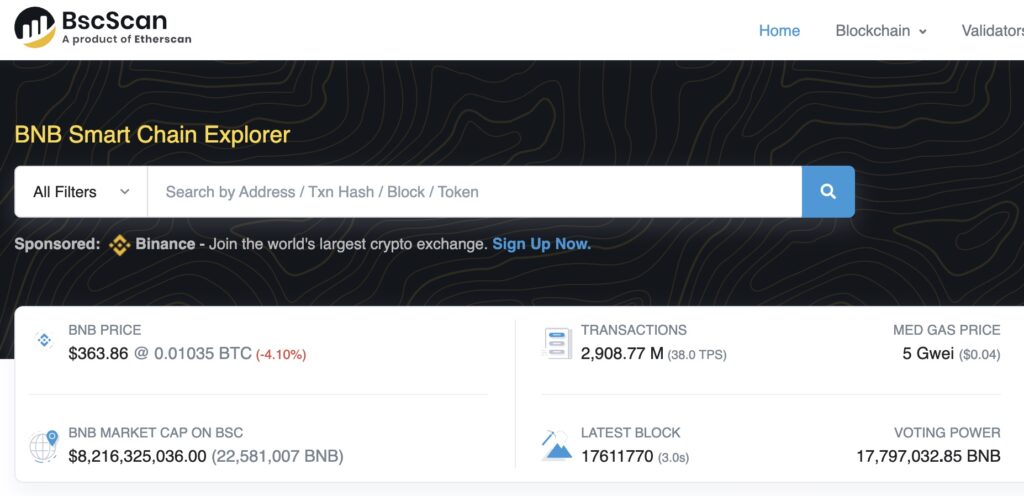
Task: Click the blue magnifier search button
Action: tap(828, 191)
